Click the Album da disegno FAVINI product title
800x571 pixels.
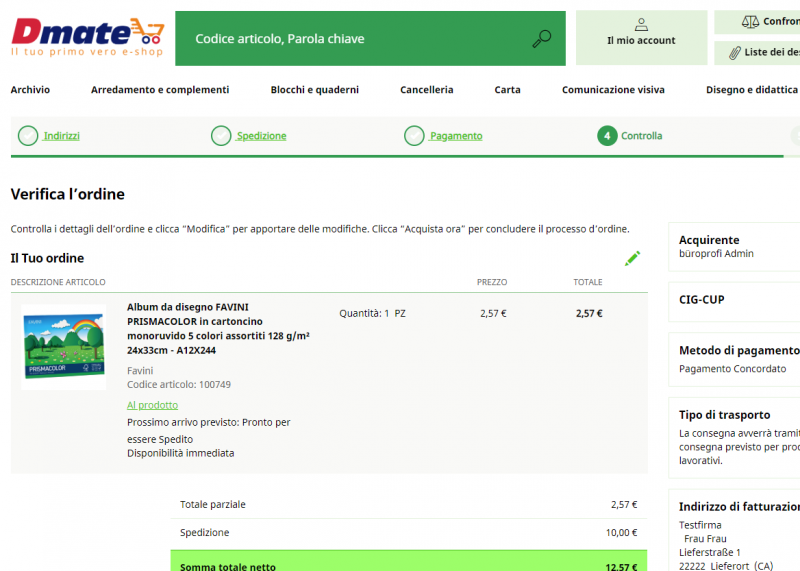(218, 329)
